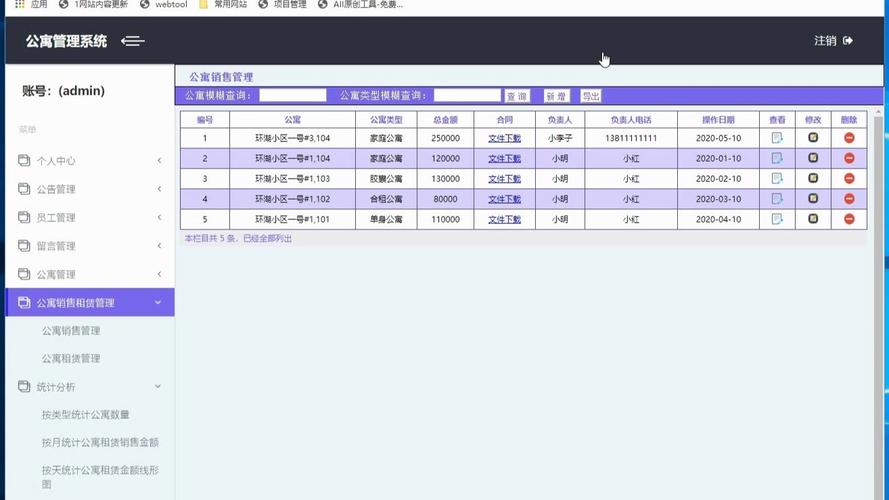889x500 pixels.
Task: Open 按月统计公寓租赁销售金额 report
Action: [x=100, y=442]
